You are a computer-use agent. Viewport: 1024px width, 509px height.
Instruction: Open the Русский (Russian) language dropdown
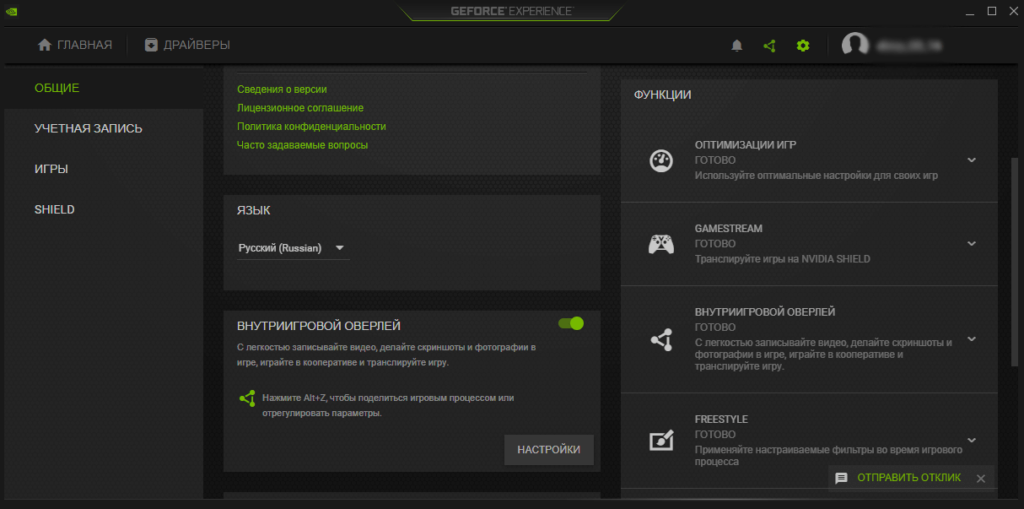pos(292,248)
